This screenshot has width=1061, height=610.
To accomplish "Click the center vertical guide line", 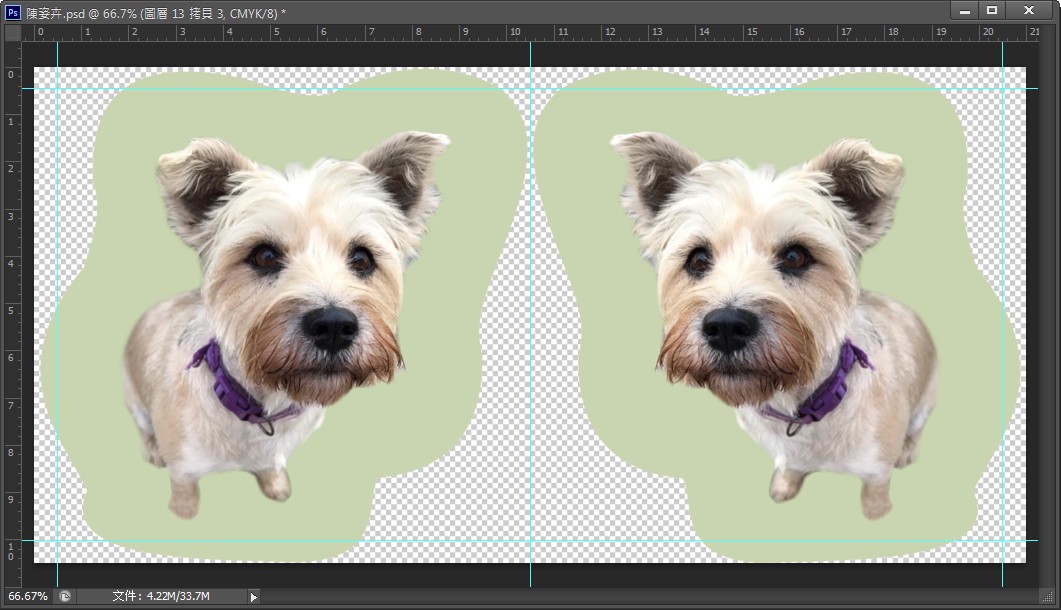I will (x=530, y=300).
